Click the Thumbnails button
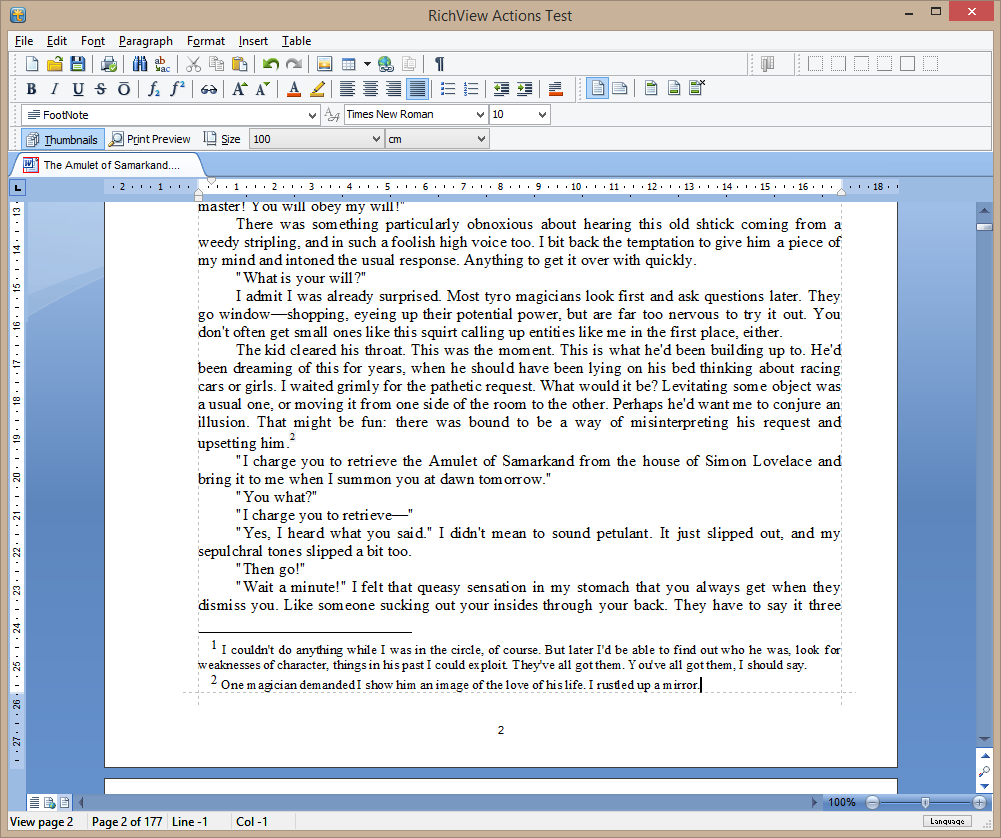Screen dimensions: 1001x838 tap(63, 139)
